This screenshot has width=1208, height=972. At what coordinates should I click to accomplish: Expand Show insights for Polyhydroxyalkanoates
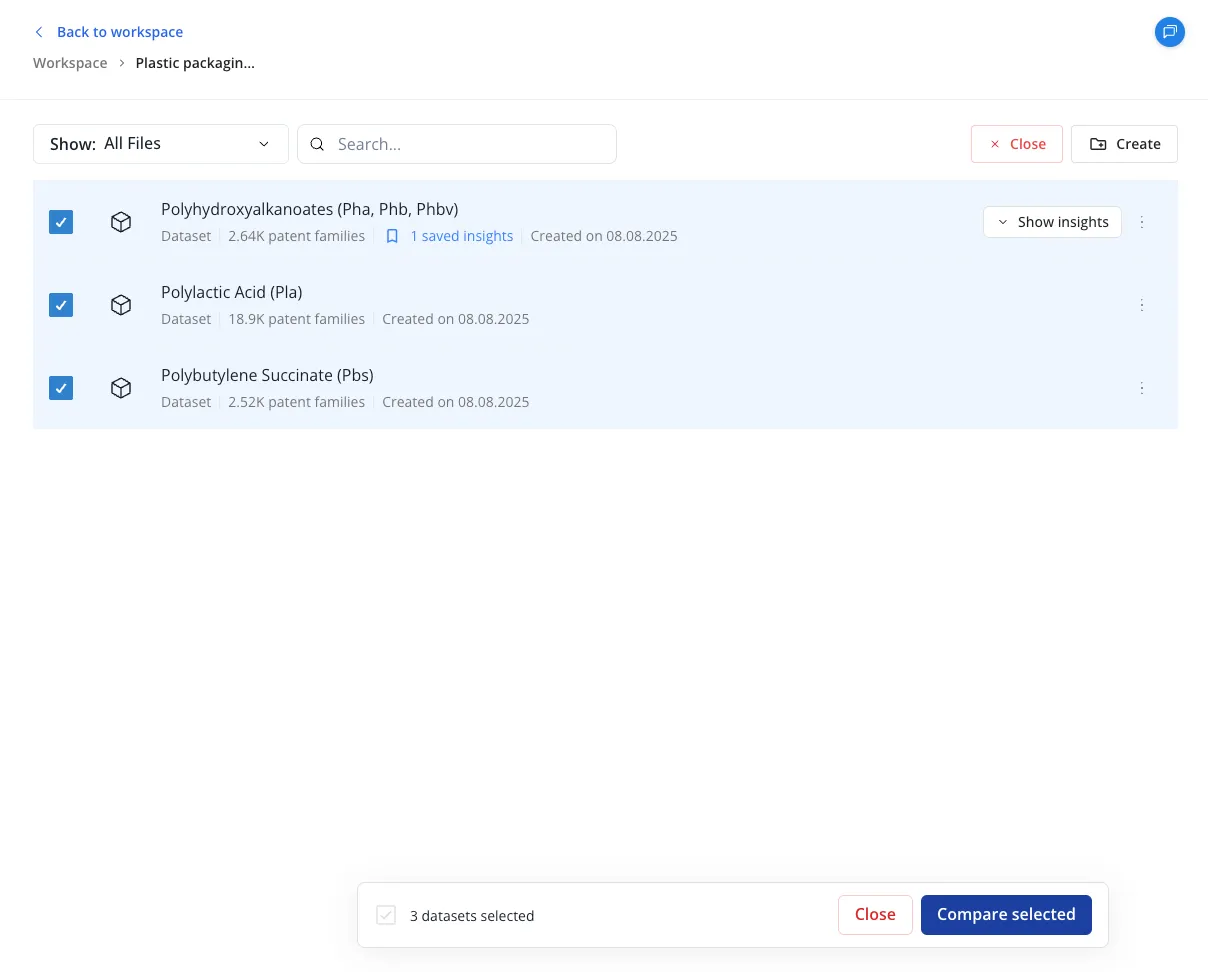(1052, 222)
